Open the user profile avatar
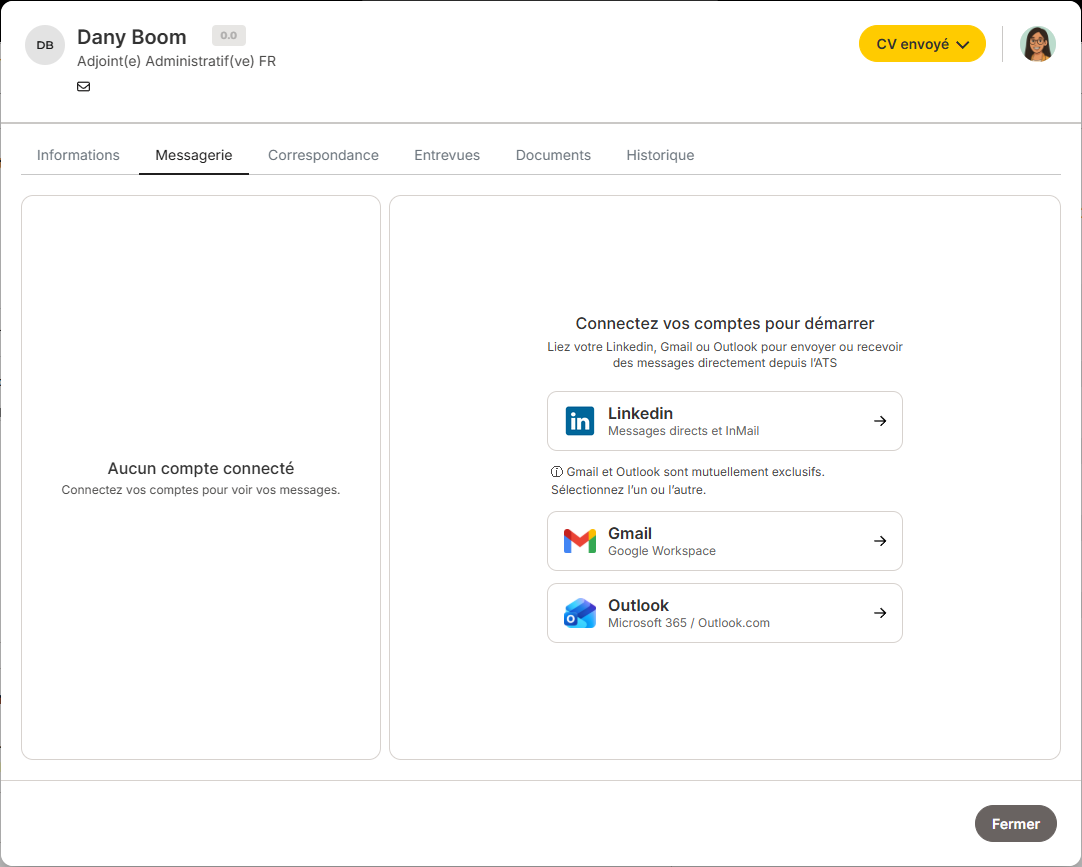The width and height of the screenshot is (1082, 867). pos(1037,44)
